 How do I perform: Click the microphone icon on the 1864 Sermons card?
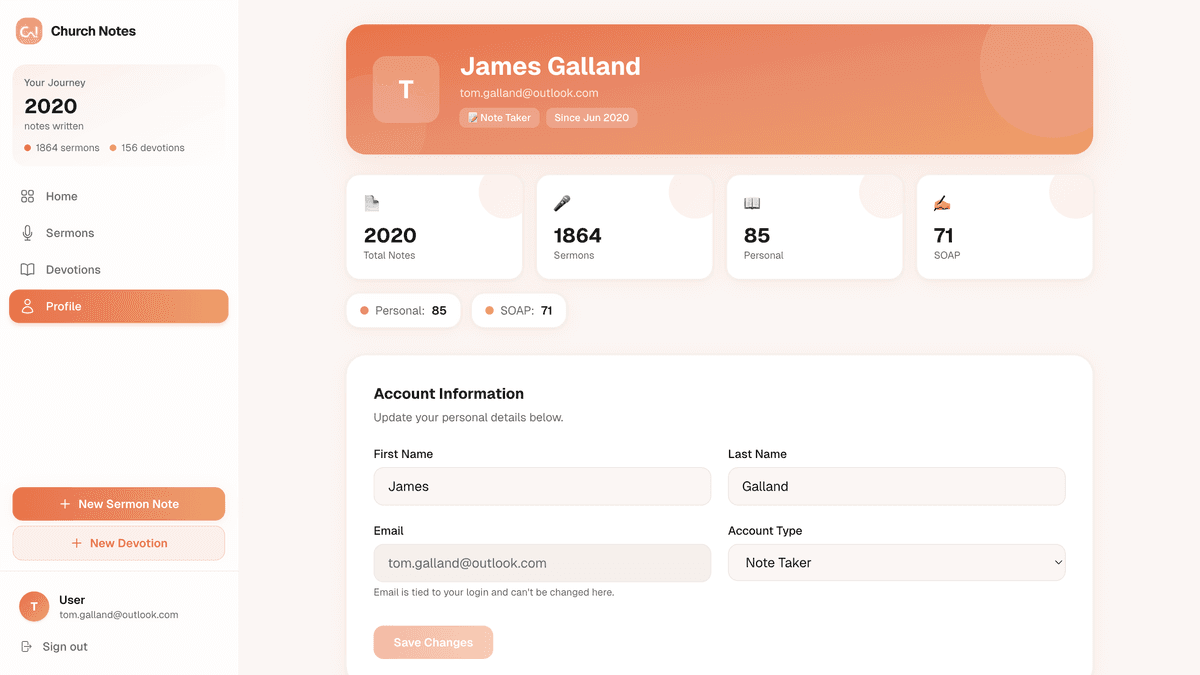tap(561, 201)
